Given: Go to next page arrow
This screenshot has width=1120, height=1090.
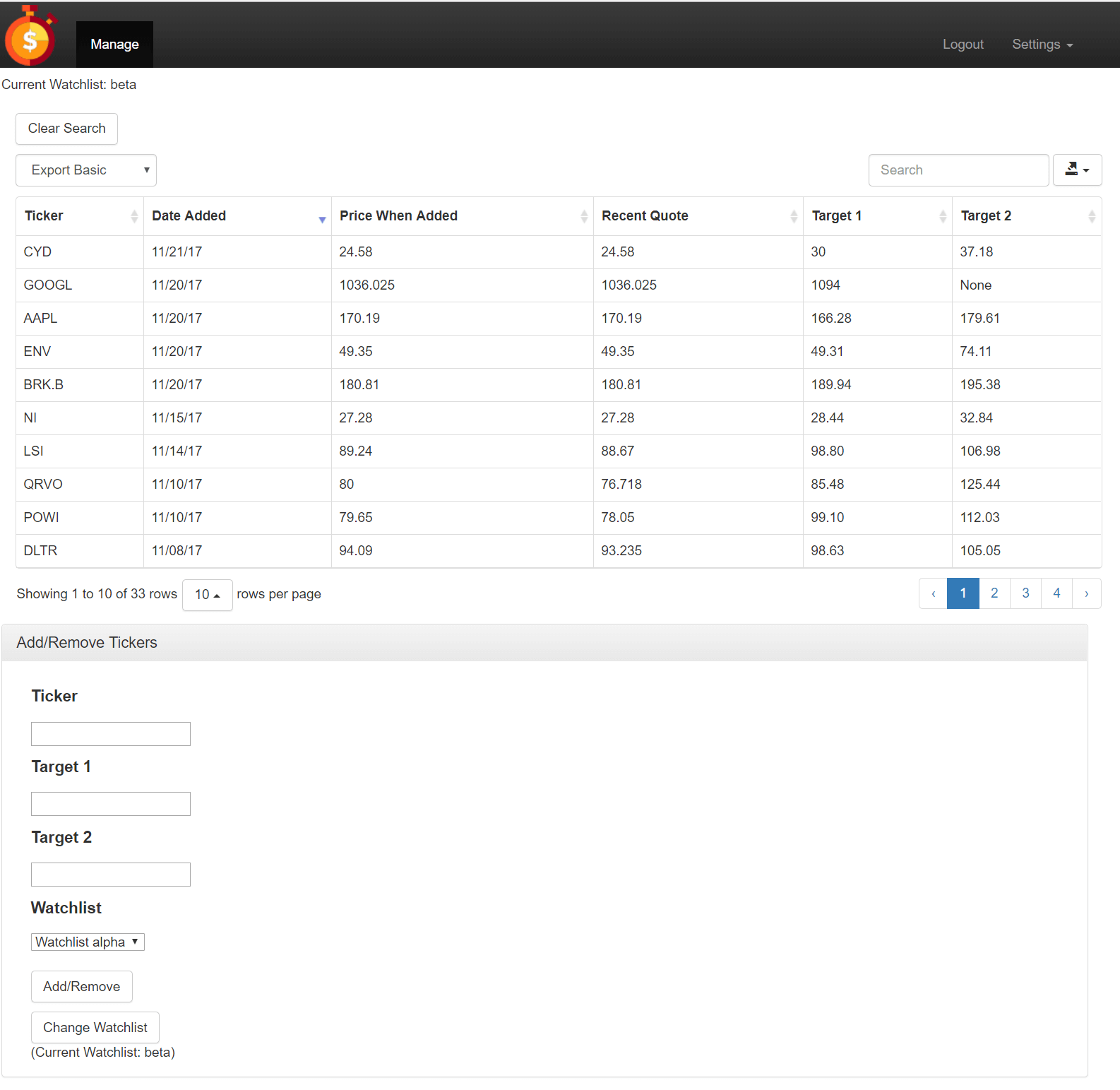Looking at the screenshot, I should (1086, 593).
